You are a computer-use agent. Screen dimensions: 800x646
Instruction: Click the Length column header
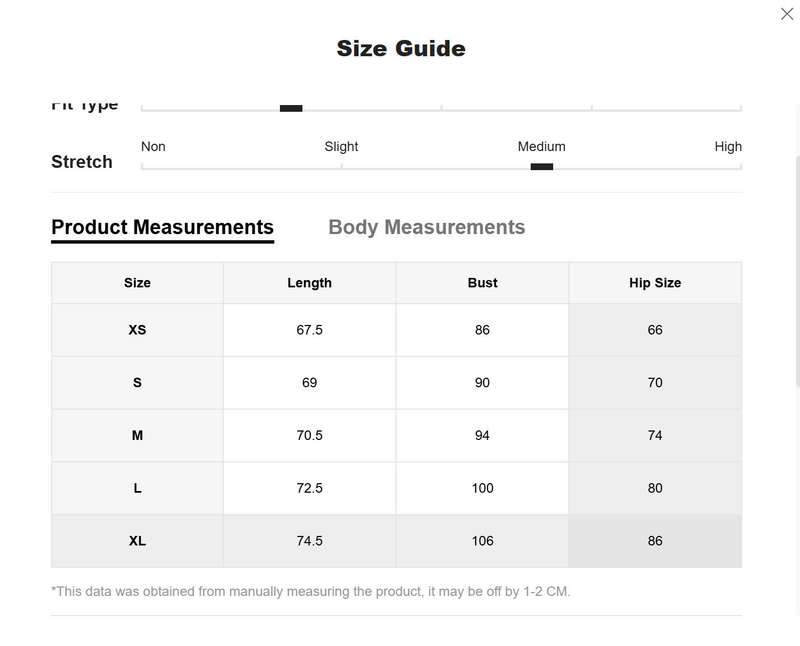pyautogui.click(x=309, y=283)
